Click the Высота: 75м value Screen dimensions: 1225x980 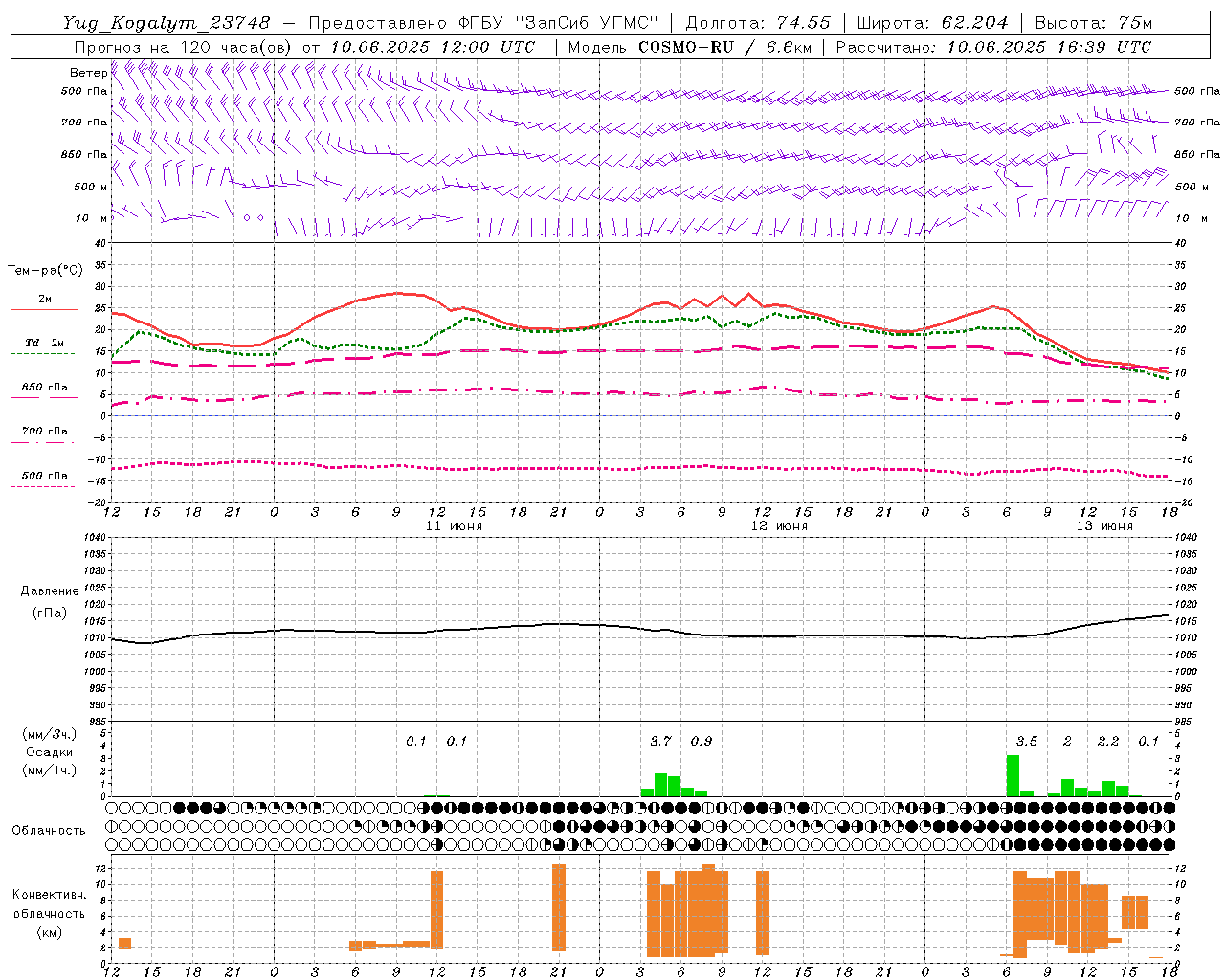click(1094, 22)
